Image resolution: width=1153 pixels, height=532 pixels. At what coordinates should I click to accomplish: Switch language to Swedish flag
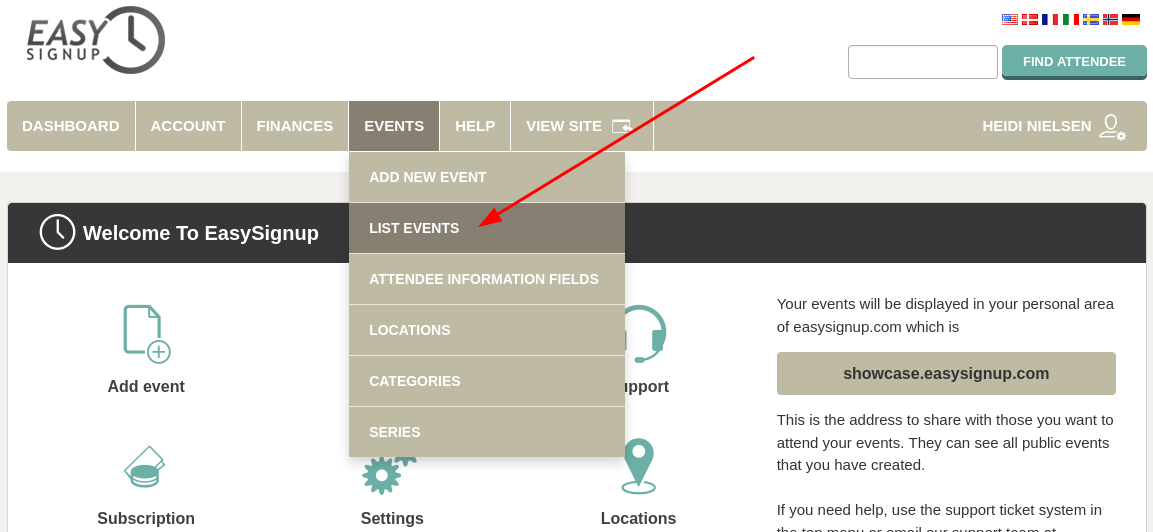click(1090, 19)
